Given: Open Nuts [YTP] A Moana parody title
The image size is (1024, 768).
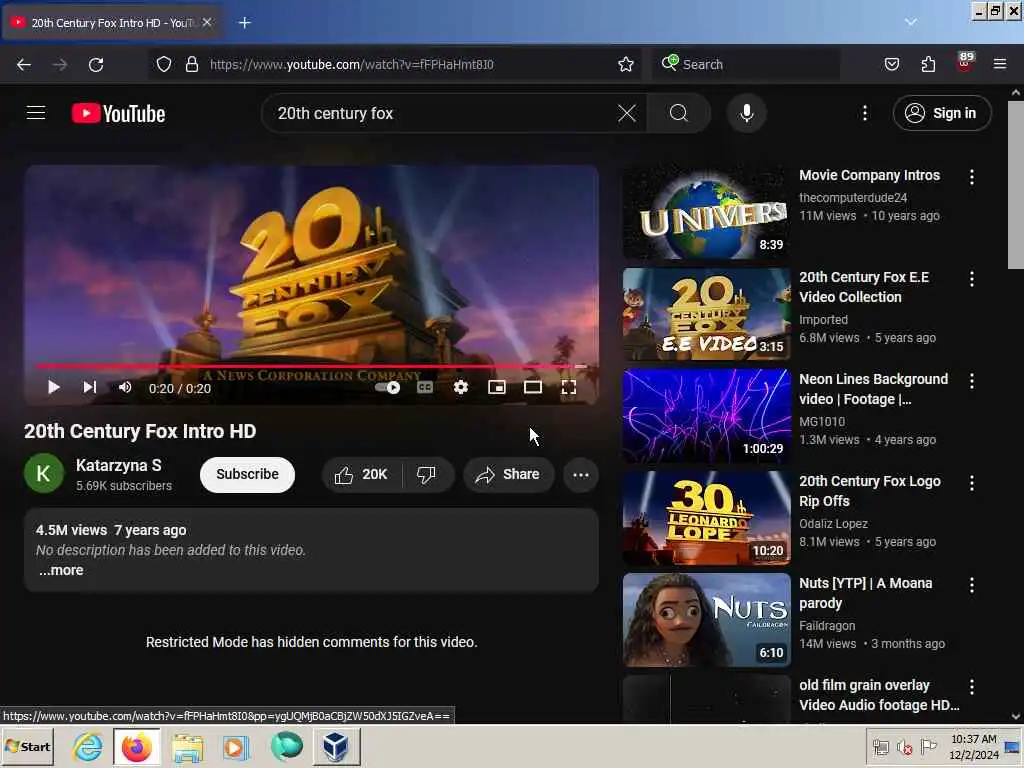Looking at the screenshot, I should (x=865, y=593).
